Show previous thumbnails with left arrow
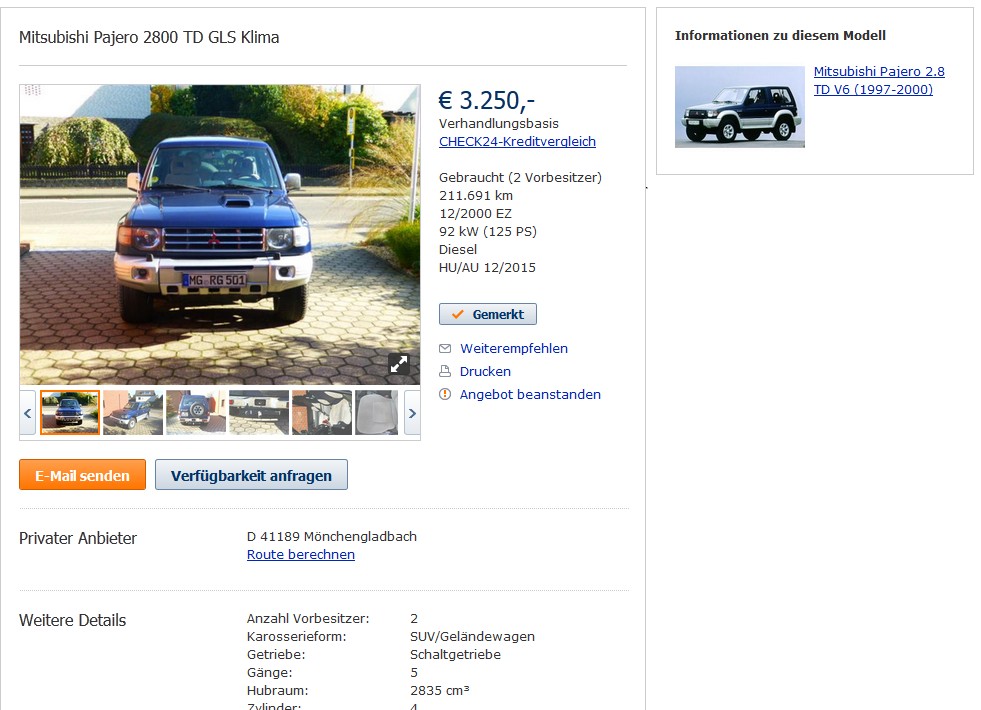This screenshot has height=710, width=981. pyautogui.click(x=28, y=413)
